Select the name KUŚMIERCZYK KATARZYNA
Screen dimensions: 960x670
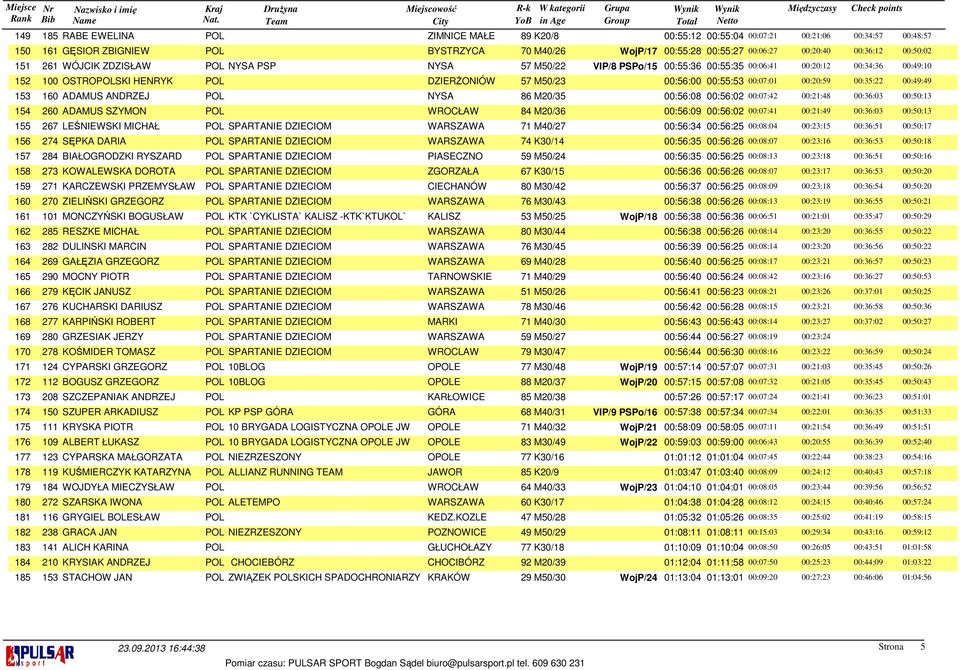pyautogui.click(x=127, y=472)
